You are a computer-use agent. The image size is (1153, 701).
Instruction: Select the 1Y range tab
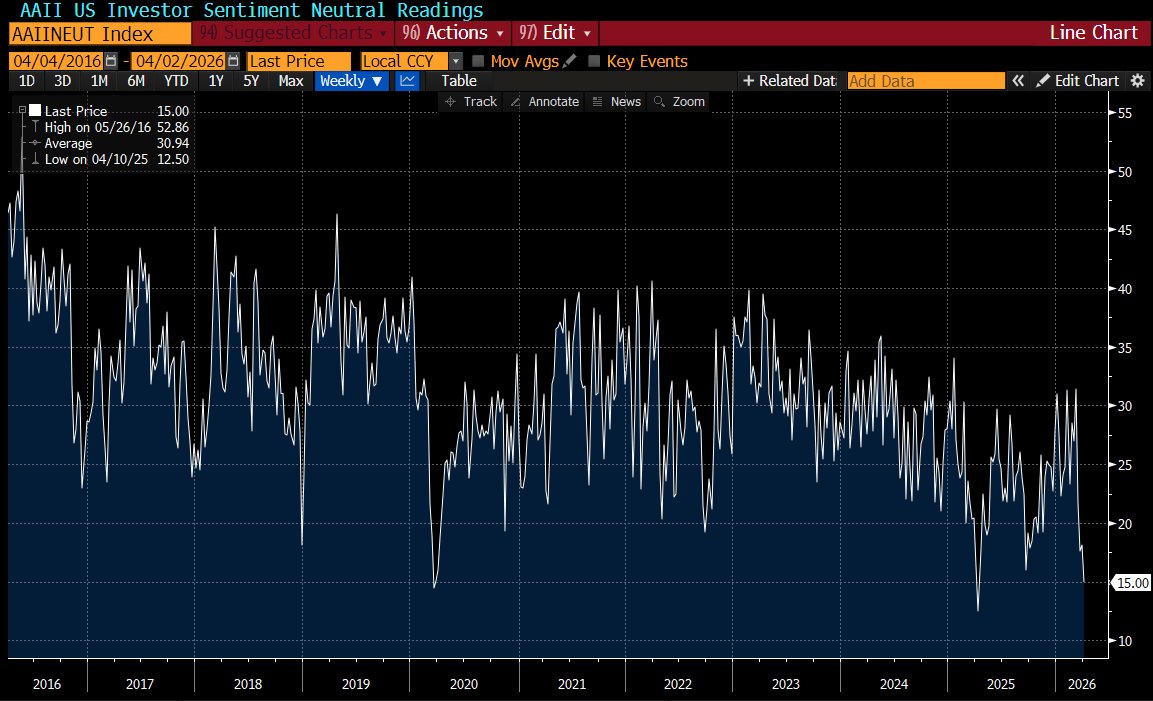click(215, 81)
